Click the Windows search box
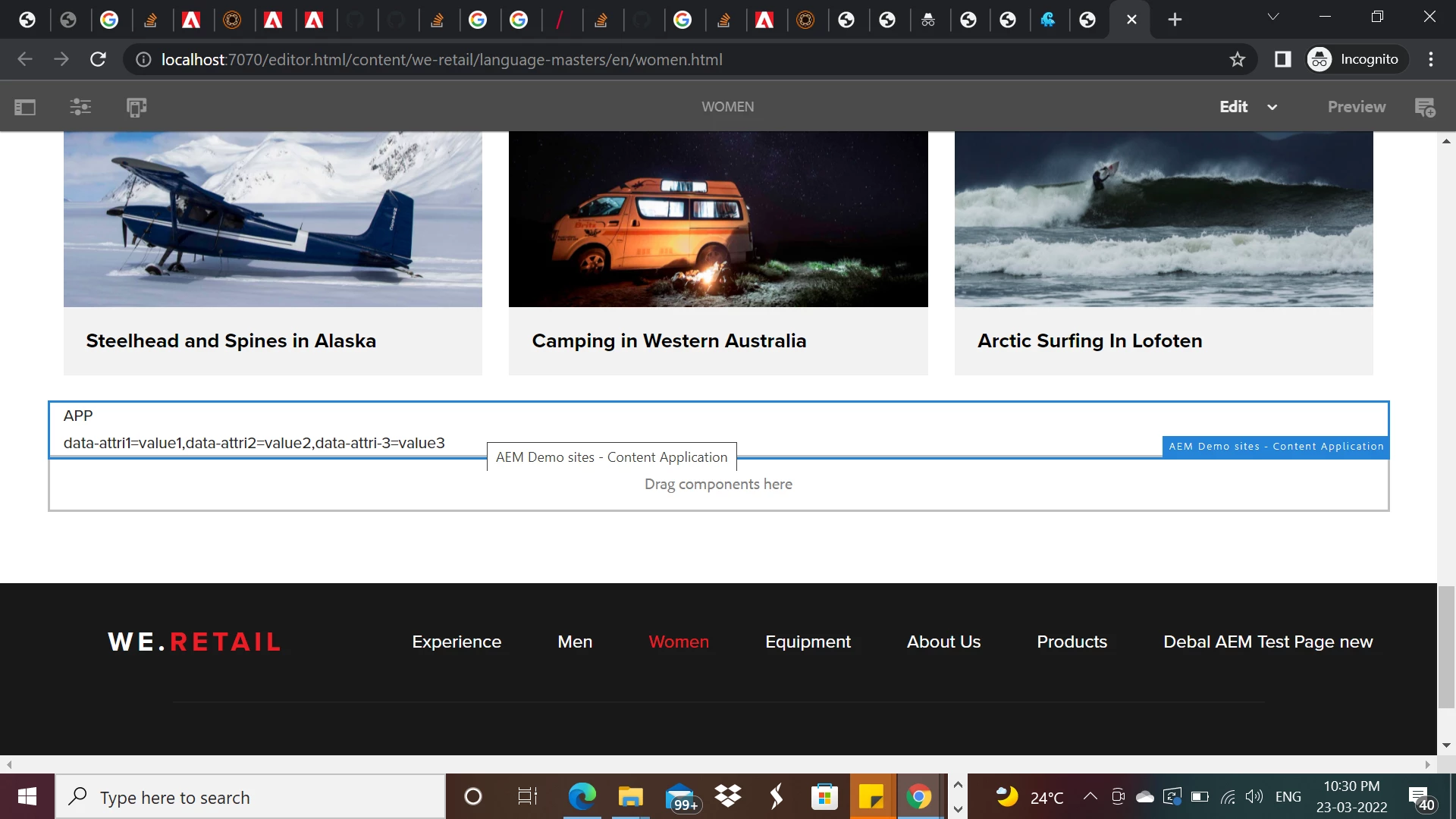The height and width of the screenshot is (819, 1456). 250,797
